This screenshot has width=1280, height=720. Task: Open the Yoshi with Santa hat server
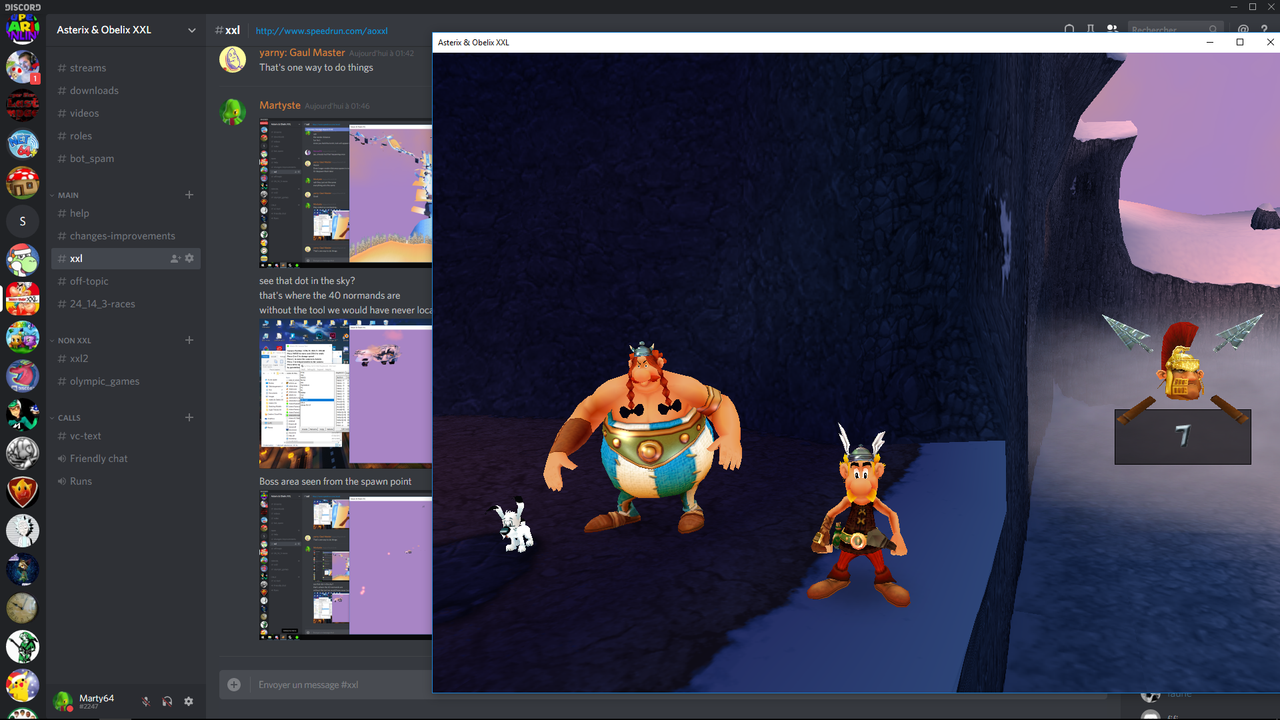pyautogui.click(x=22, y=260)
